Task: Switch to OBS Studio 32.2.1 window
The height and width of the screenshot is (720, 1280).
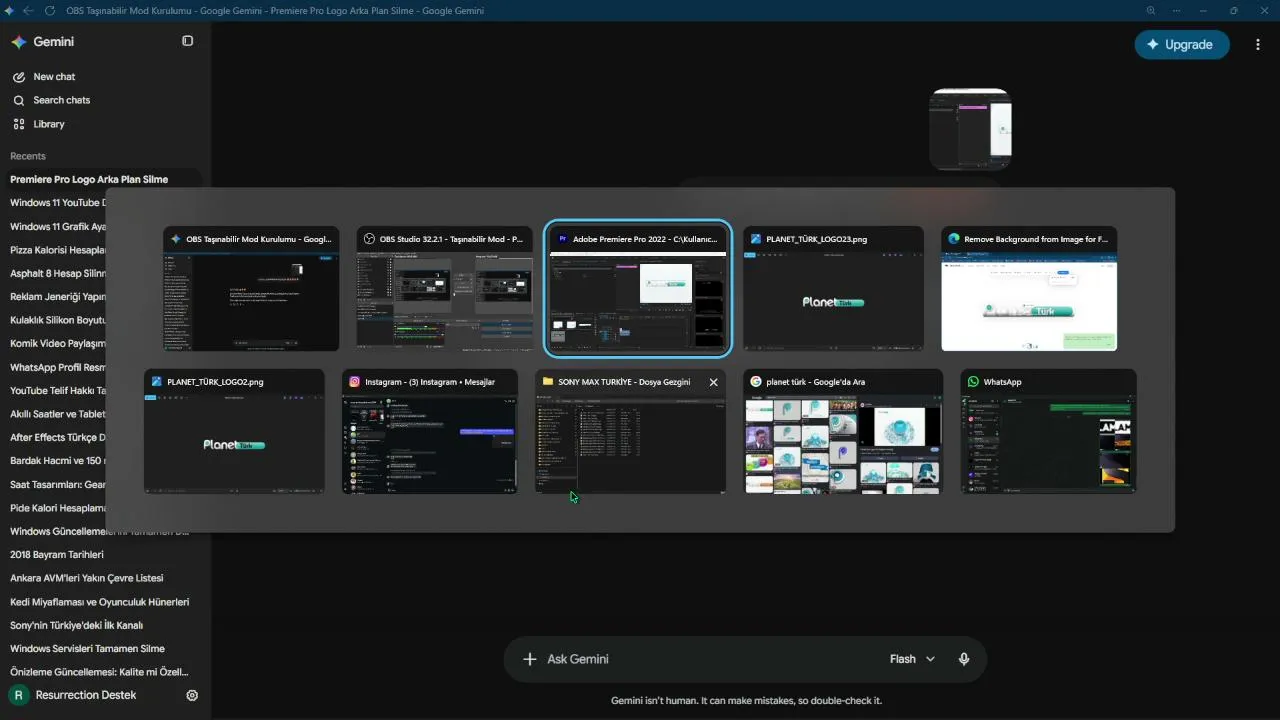Action: pyautogui.click(x=445, y=289)
